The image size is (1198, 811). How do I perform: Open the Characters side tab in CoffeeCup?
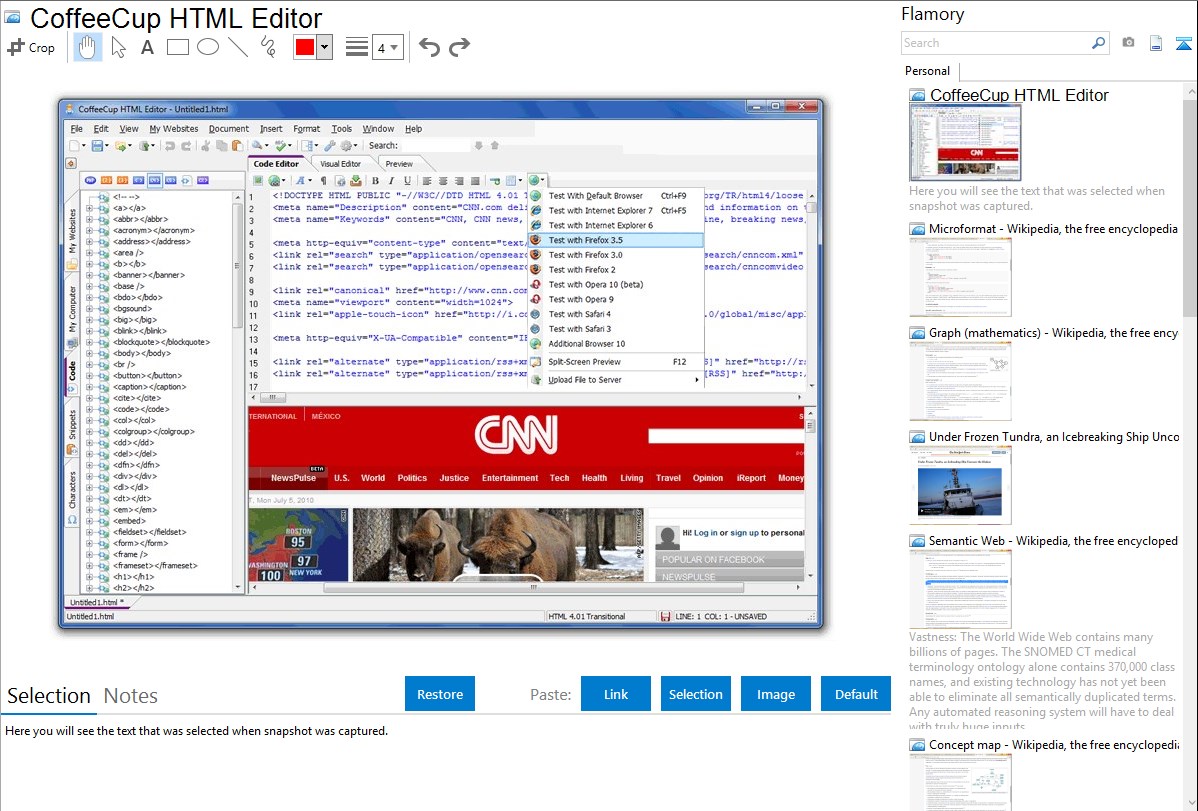[72, 497]
